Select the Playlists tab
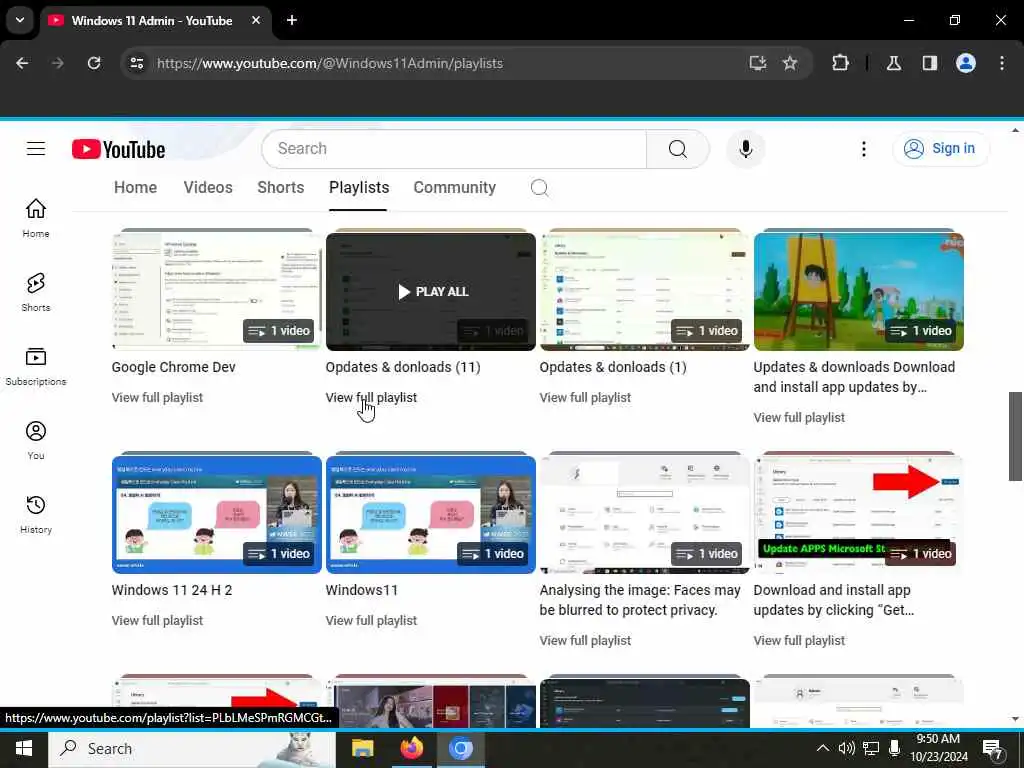This screenshot has width=1024, height=768. [359, 187]
